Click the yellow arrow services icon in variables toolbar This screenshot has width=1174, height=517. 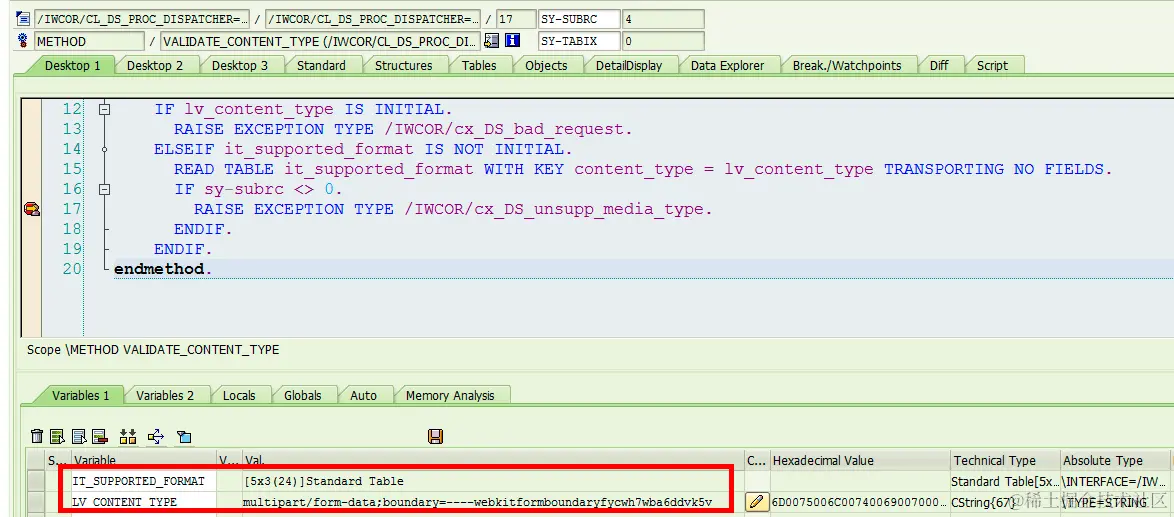click(156, 436)
